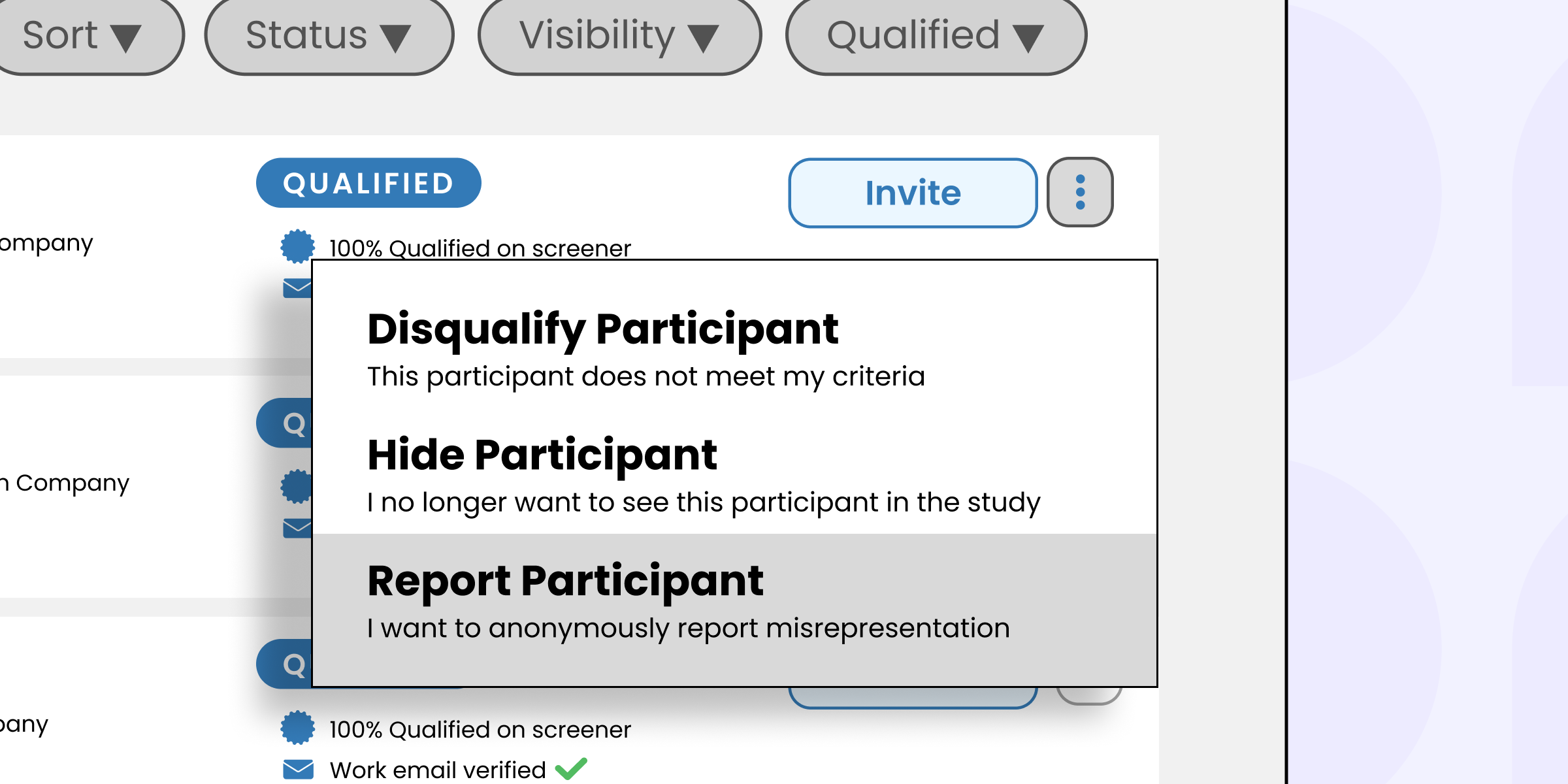The image size is (1568, 784).
Task: Open the Sort dropdown
Action: [82, 35]
